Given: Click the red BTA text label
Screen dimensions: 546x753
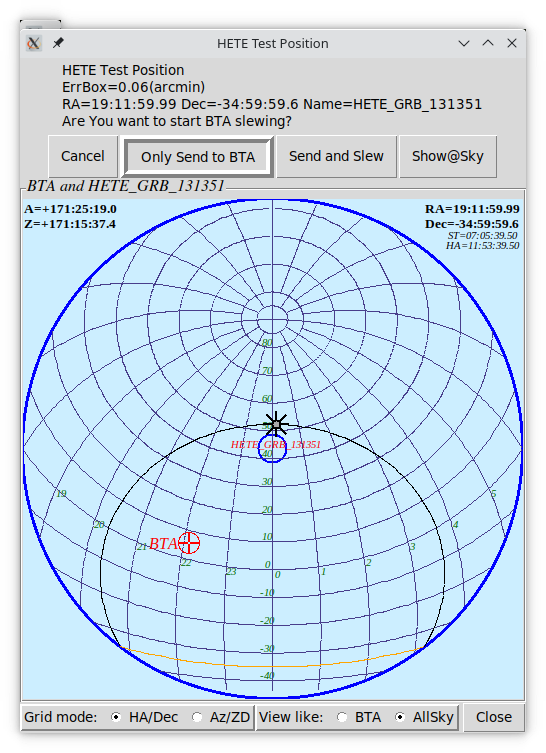Looking at the screenshot, I should (x=163, y=544).
